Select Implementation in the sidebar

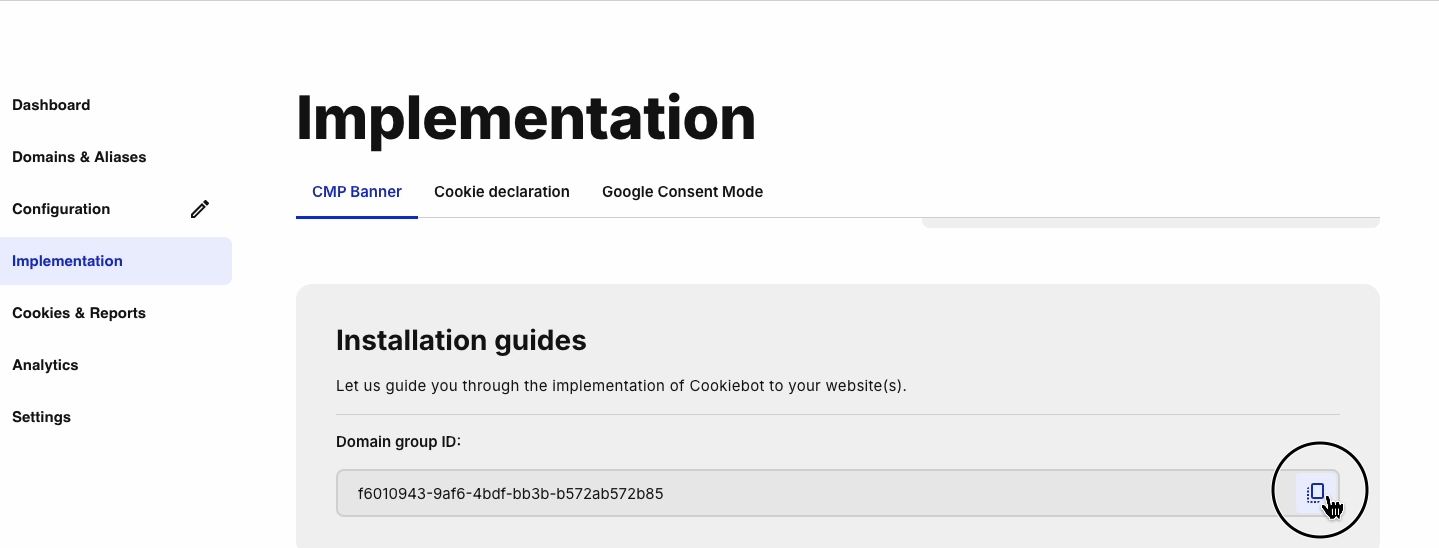(x=67, y=261)
